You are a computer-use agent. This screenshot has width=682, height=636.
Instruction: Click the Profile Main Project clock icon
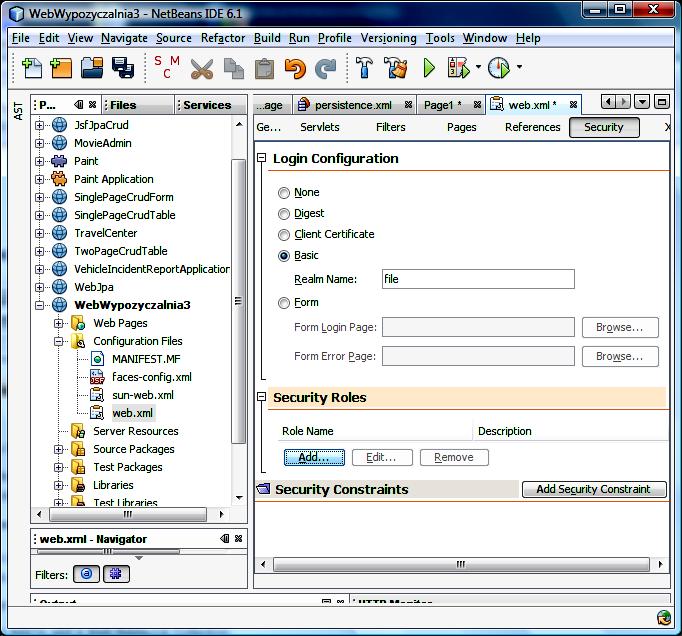click(499, 68)
